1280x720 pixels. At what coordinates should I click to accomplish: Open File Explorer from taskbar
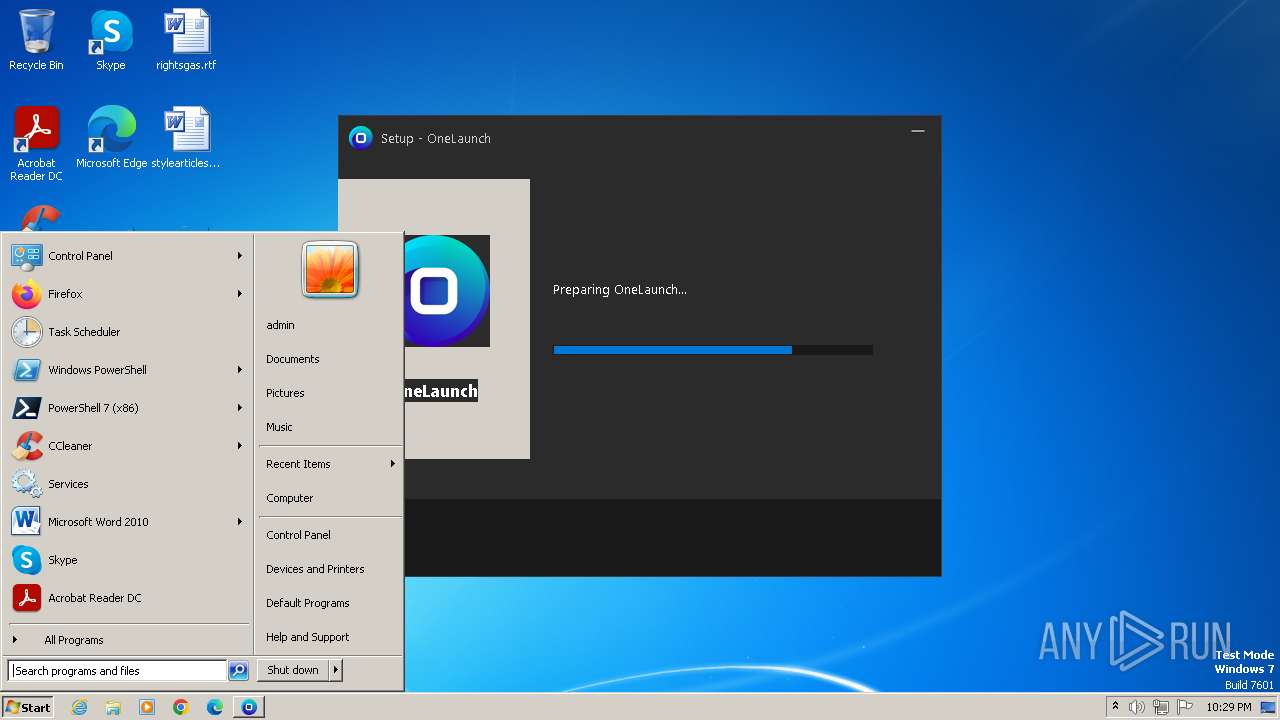[x=113, y=707]
